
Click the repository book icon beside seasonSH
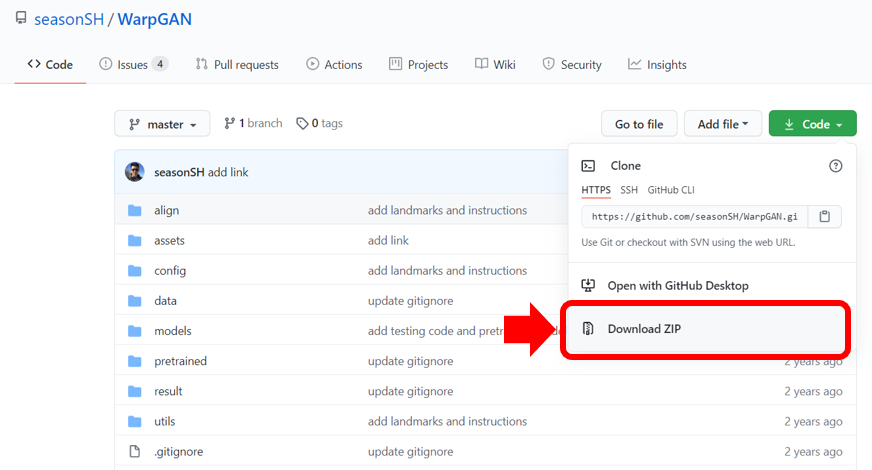tap(21, 18)
